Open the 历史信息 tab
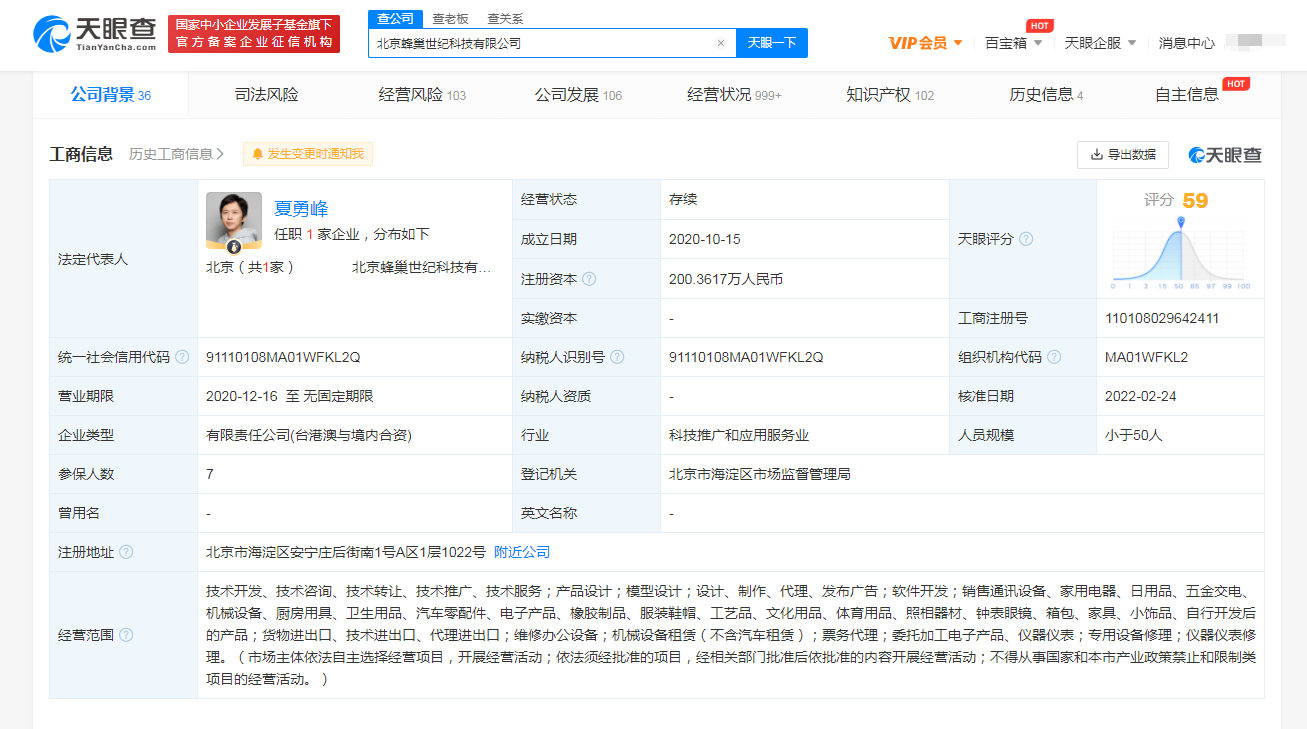 coord(1046,95)
